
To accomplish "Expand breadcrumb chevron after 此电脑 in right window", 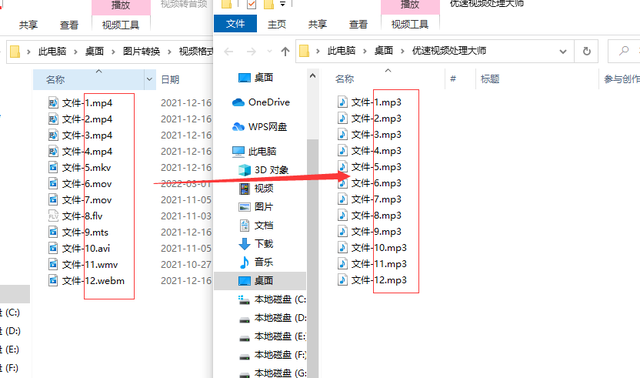I will pos(365,51).
